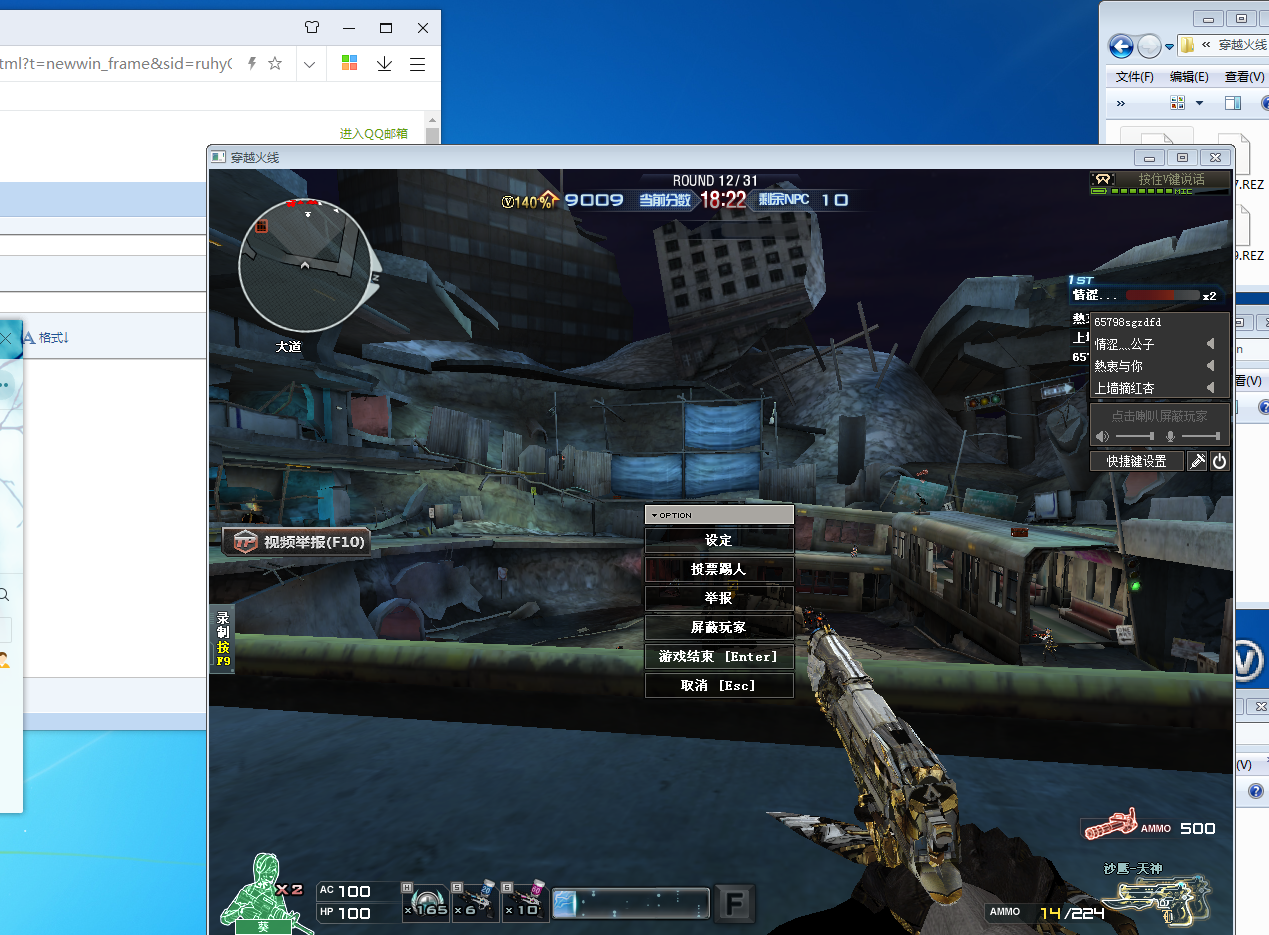1269x935 pixels.
Task: Go forward in the Explorer window
Action: [1149, 45]
